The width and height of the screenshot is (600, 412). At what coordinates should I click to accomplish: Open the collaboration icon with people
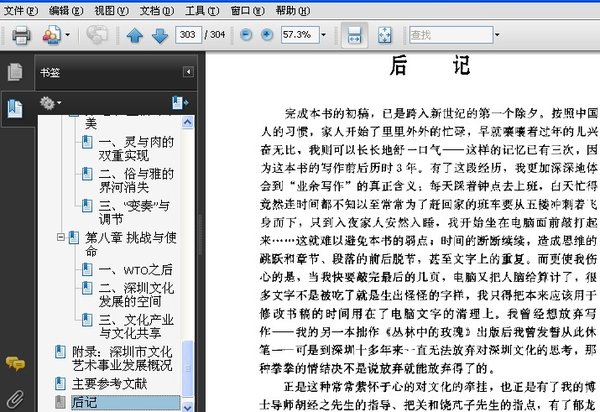(52, 35)
